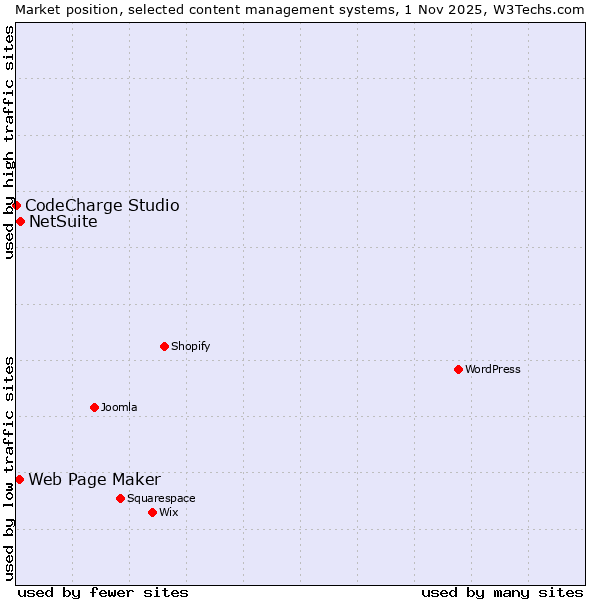Viewport: 600px width, 600px height.
Task: Click the red marker for WordPress
Action: 458,369
